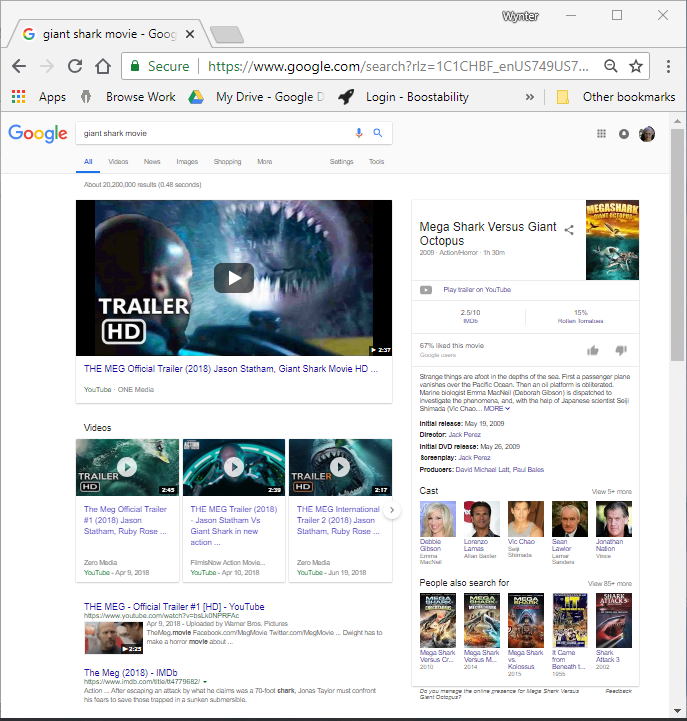The width and height of the screenshot is (687, 721).
Task: Expand the description with MORE
Action: [x=497, y=408]
